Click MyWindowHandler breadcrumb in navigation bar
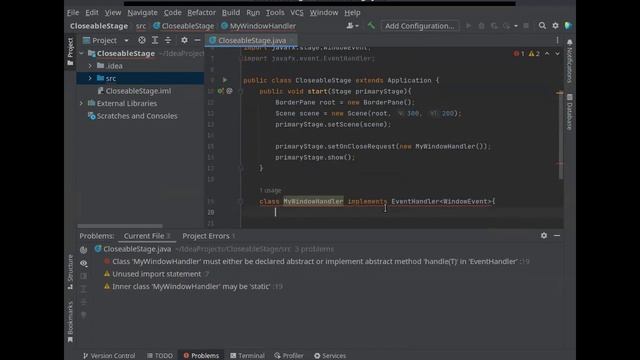The height and width of the screenshot is (360, 640). (x=258, y=26)
